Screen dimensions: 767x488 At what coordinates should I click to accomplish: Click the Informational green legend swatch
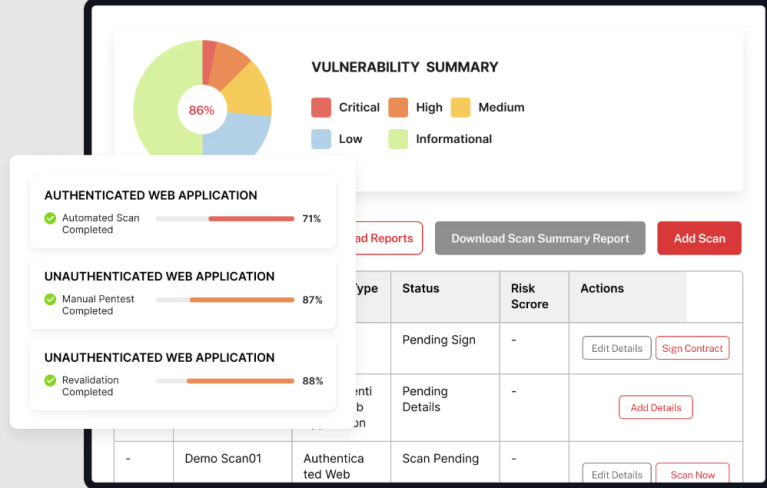coord(398,139)
